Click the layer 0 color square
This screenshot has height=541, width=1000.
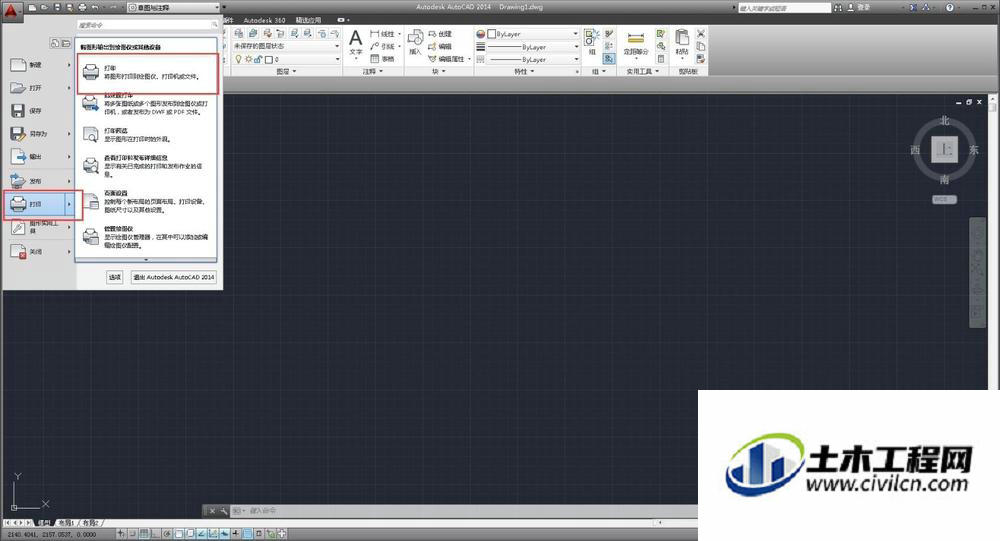268,59
